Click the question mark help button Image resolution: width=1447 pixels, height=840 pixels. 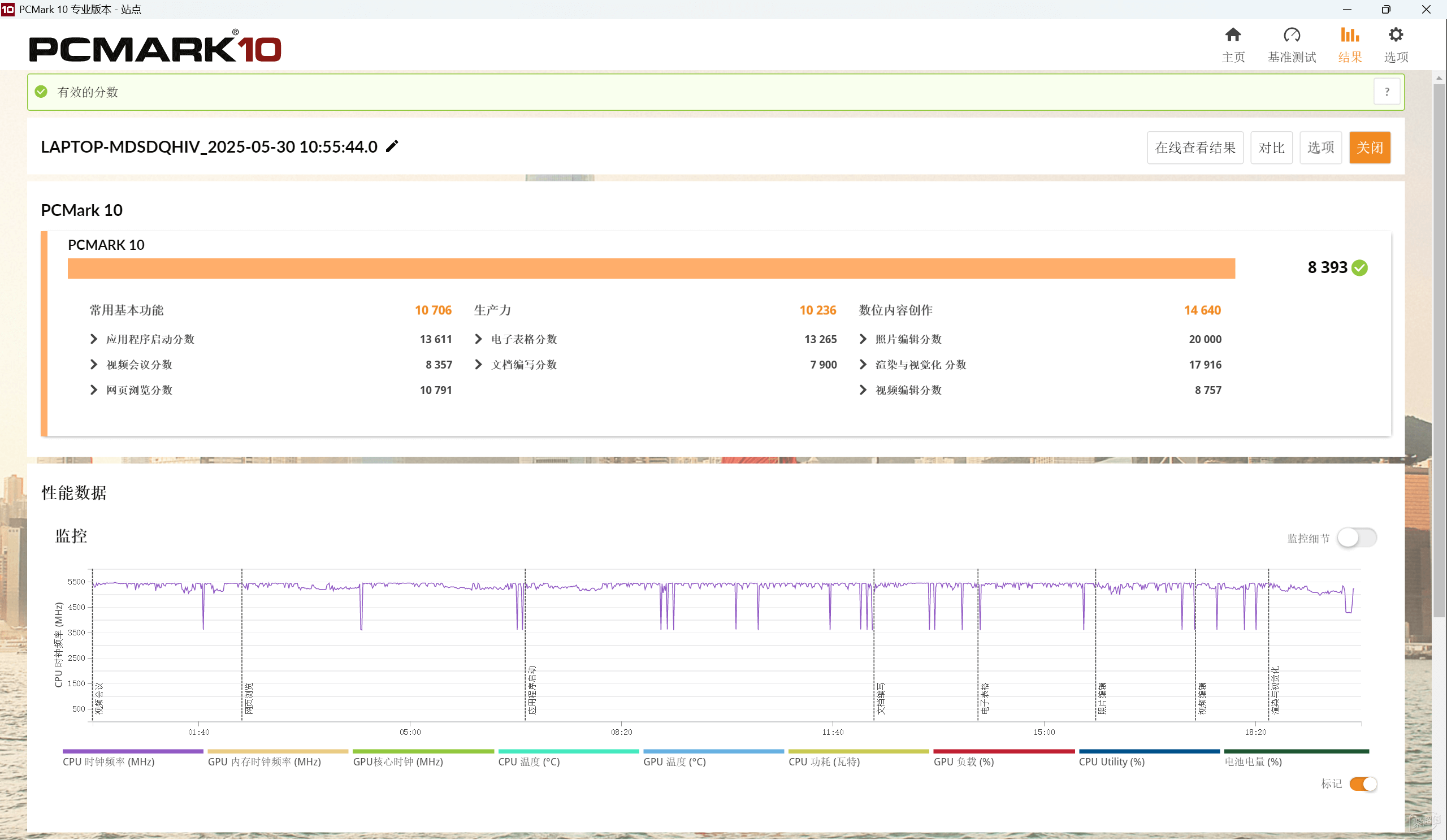tap(1387, 92)
